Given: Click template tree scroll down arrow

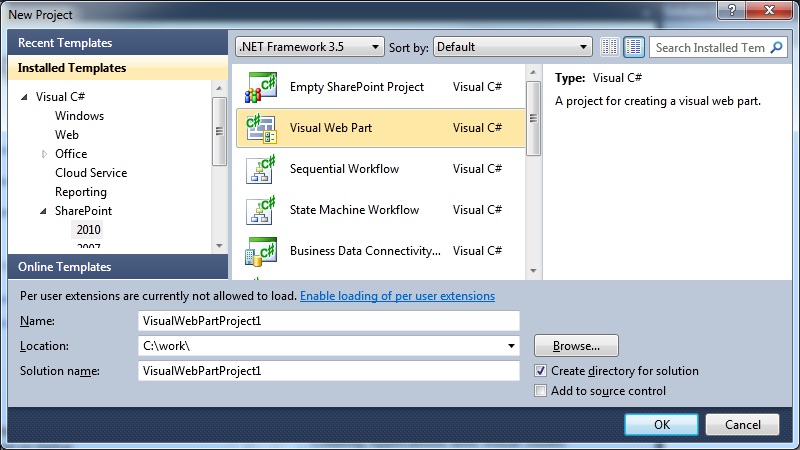Looking at the screenshot, I should pos(219,246).
